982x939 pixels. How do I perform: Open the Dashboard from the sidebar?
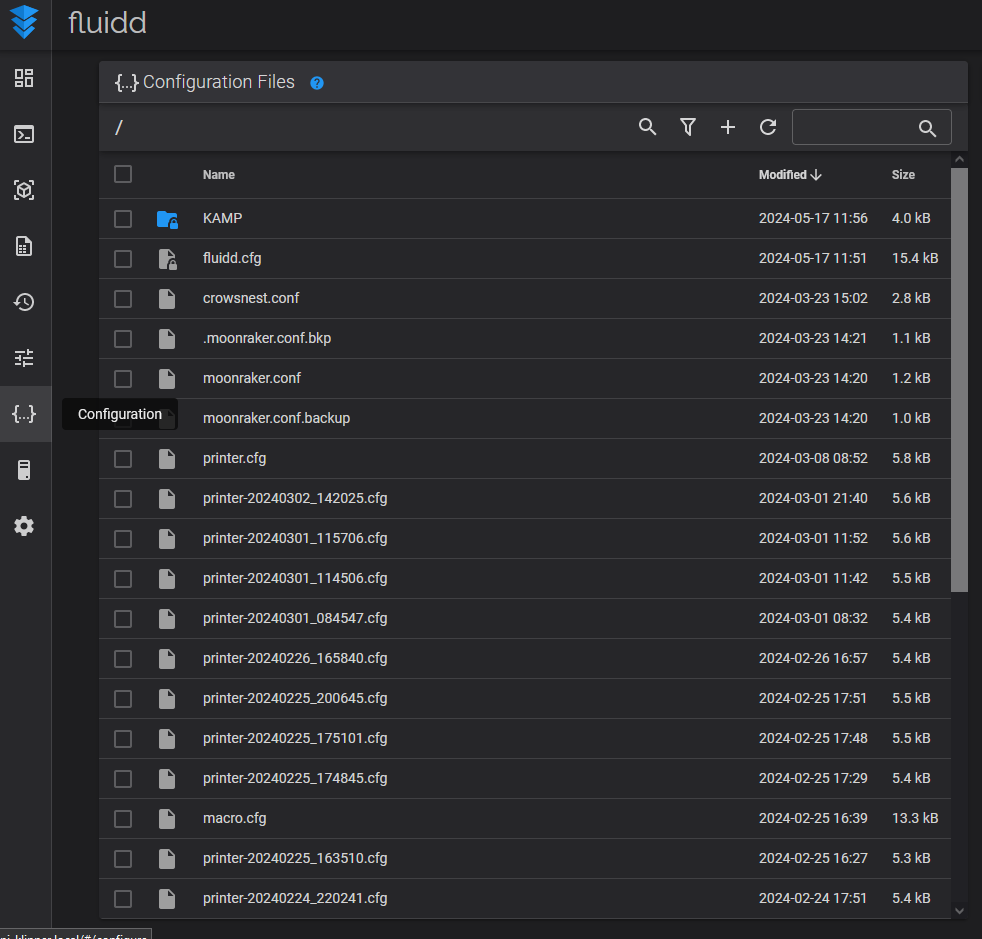(x=24, y=78)
